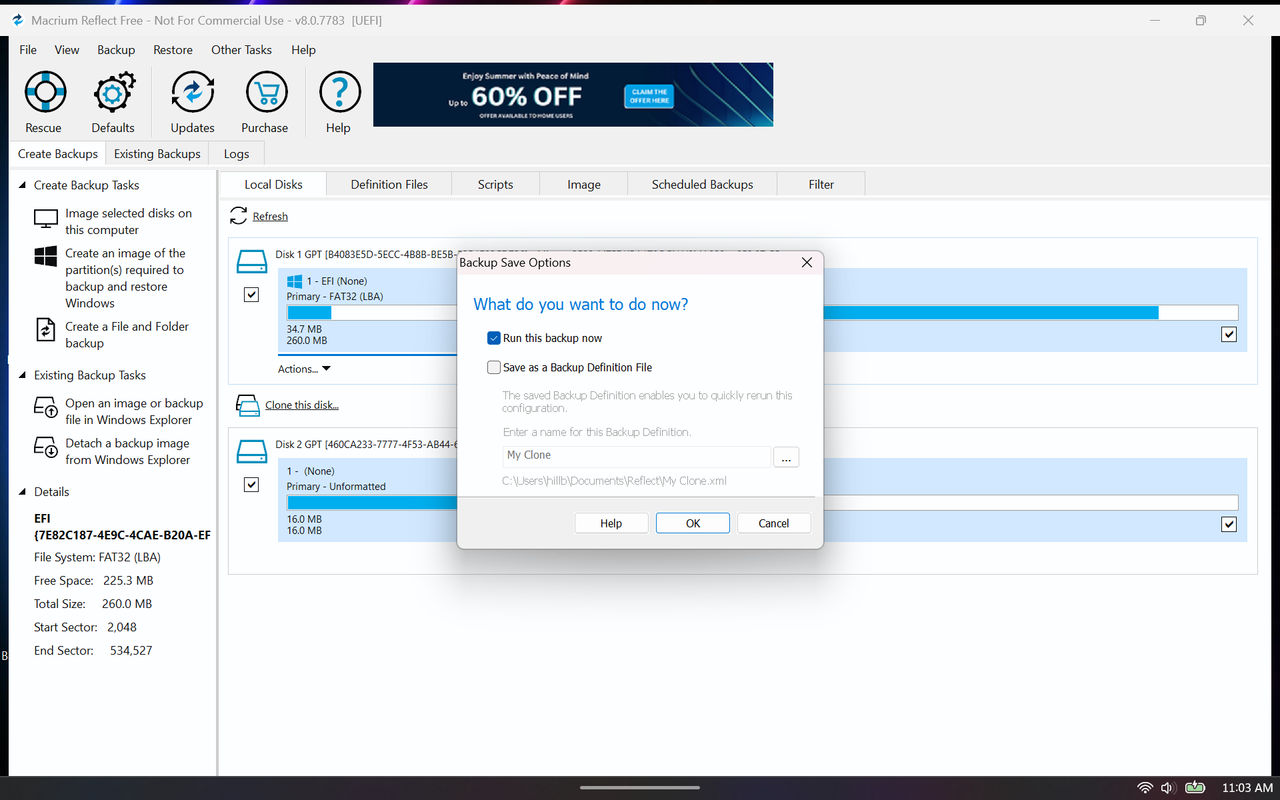
Task: Click the Disk 2 Unformatted partition usage bar
Action: [x=372, y=502]
